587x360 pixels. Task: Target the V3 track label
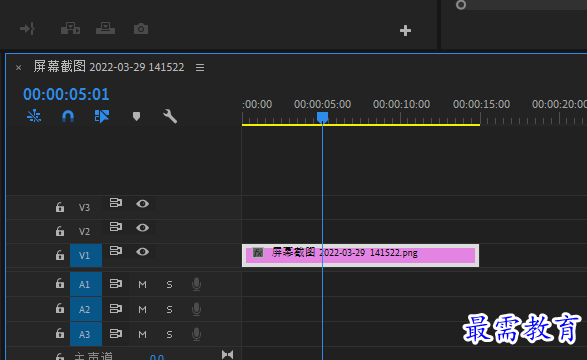pyautogui.click(x=84, y=207)
